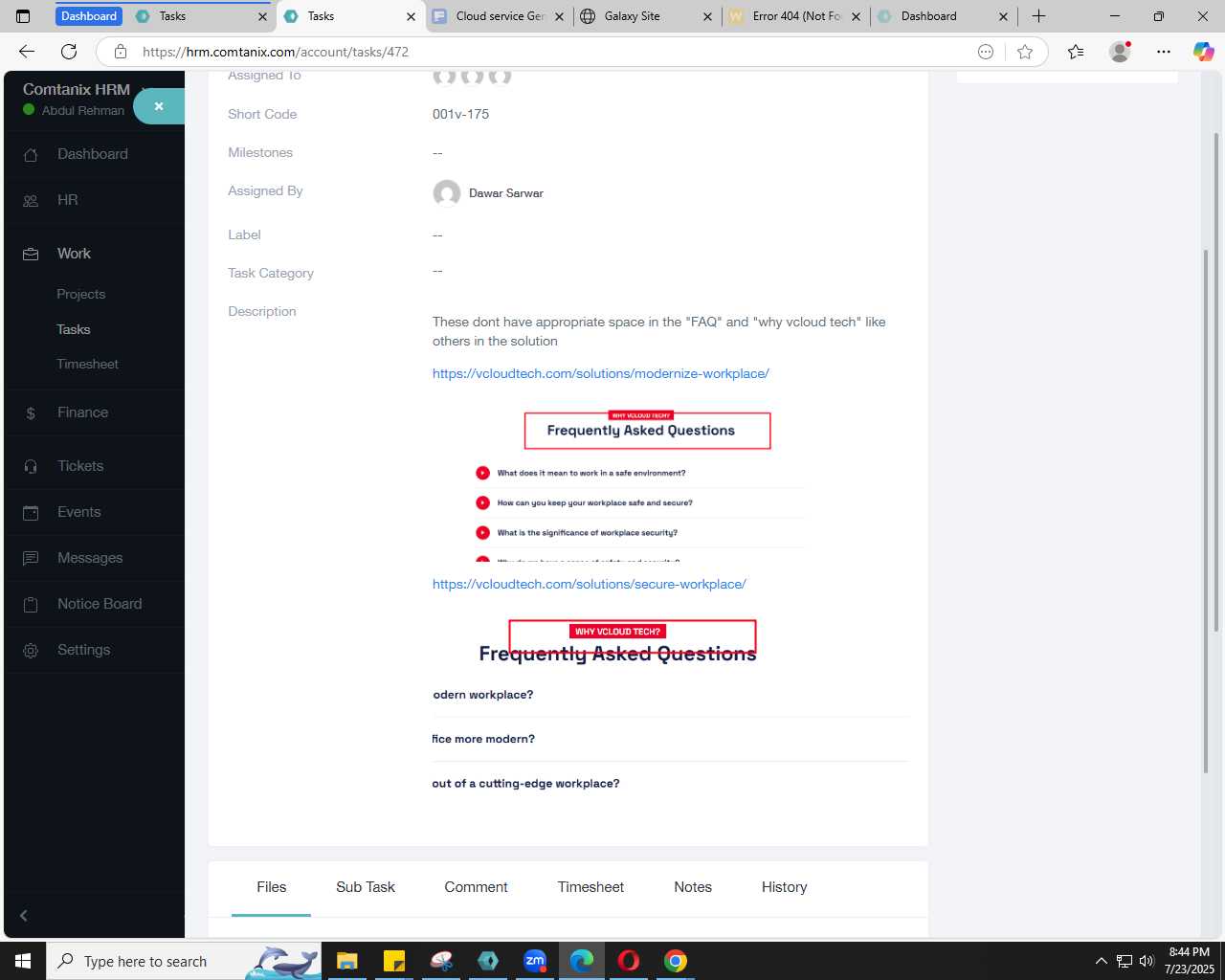This screenshot has width=1225, height=980.
Task: Click the Work briefcase icon
Action: click(x=31, y=254)
